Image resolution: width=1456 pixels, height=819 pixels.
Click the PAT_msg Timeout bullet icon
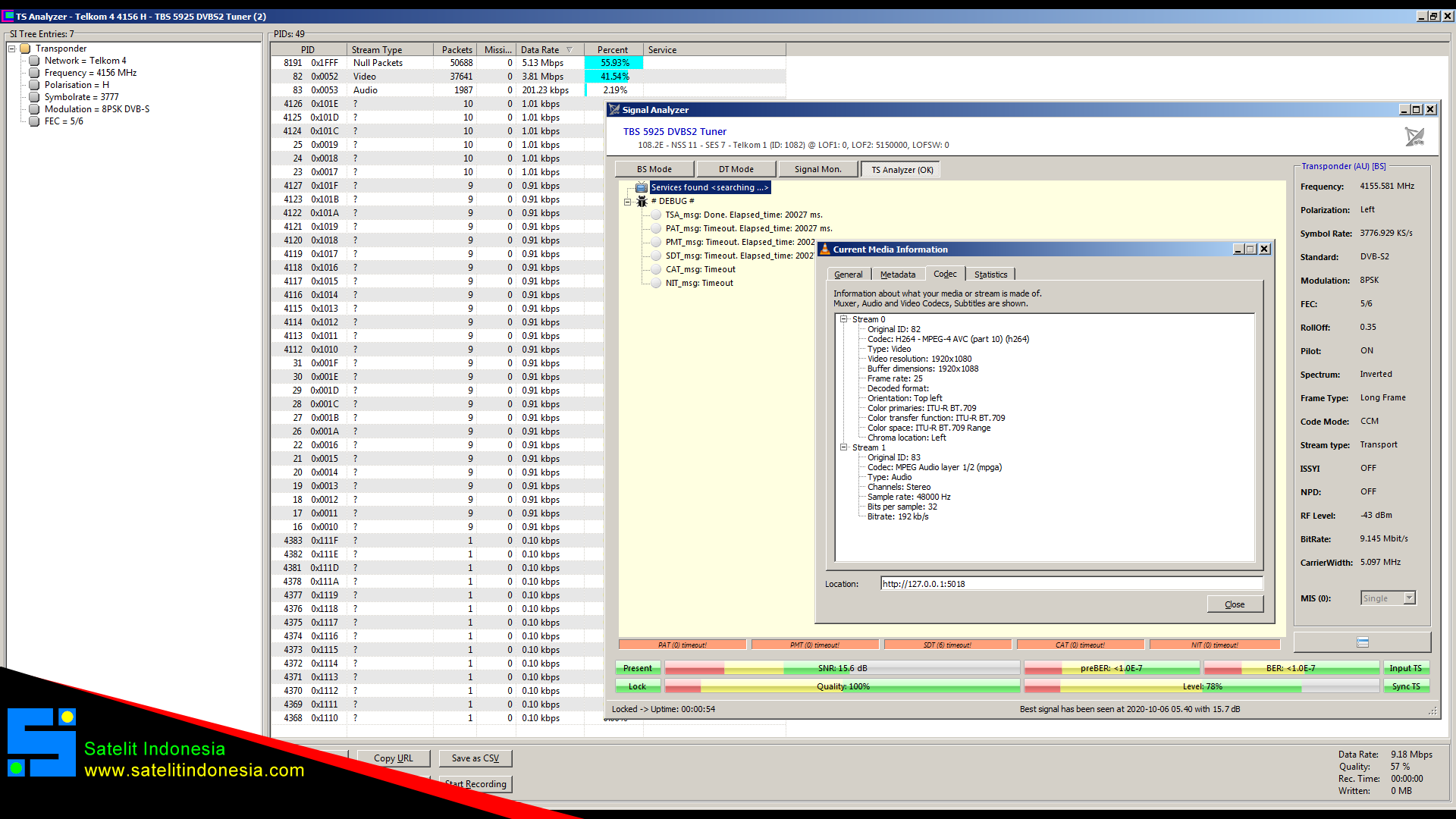656,228
